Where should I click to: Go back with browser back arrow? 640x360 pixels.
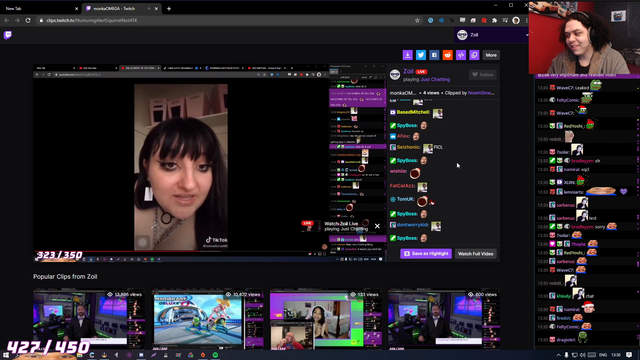(7, 20)
